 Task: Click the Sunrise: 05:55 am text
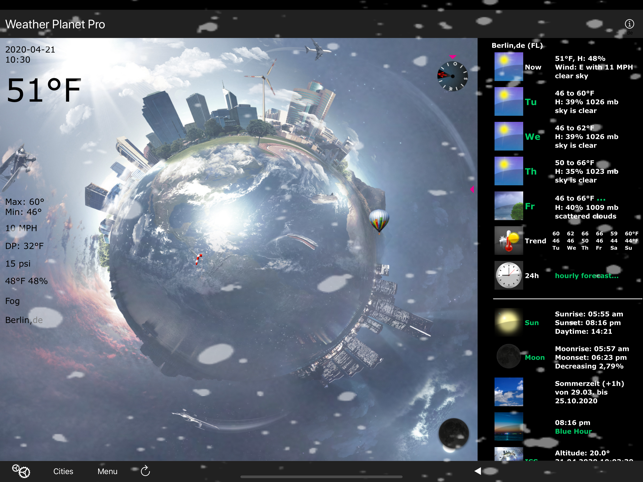(x=589, y=314)
